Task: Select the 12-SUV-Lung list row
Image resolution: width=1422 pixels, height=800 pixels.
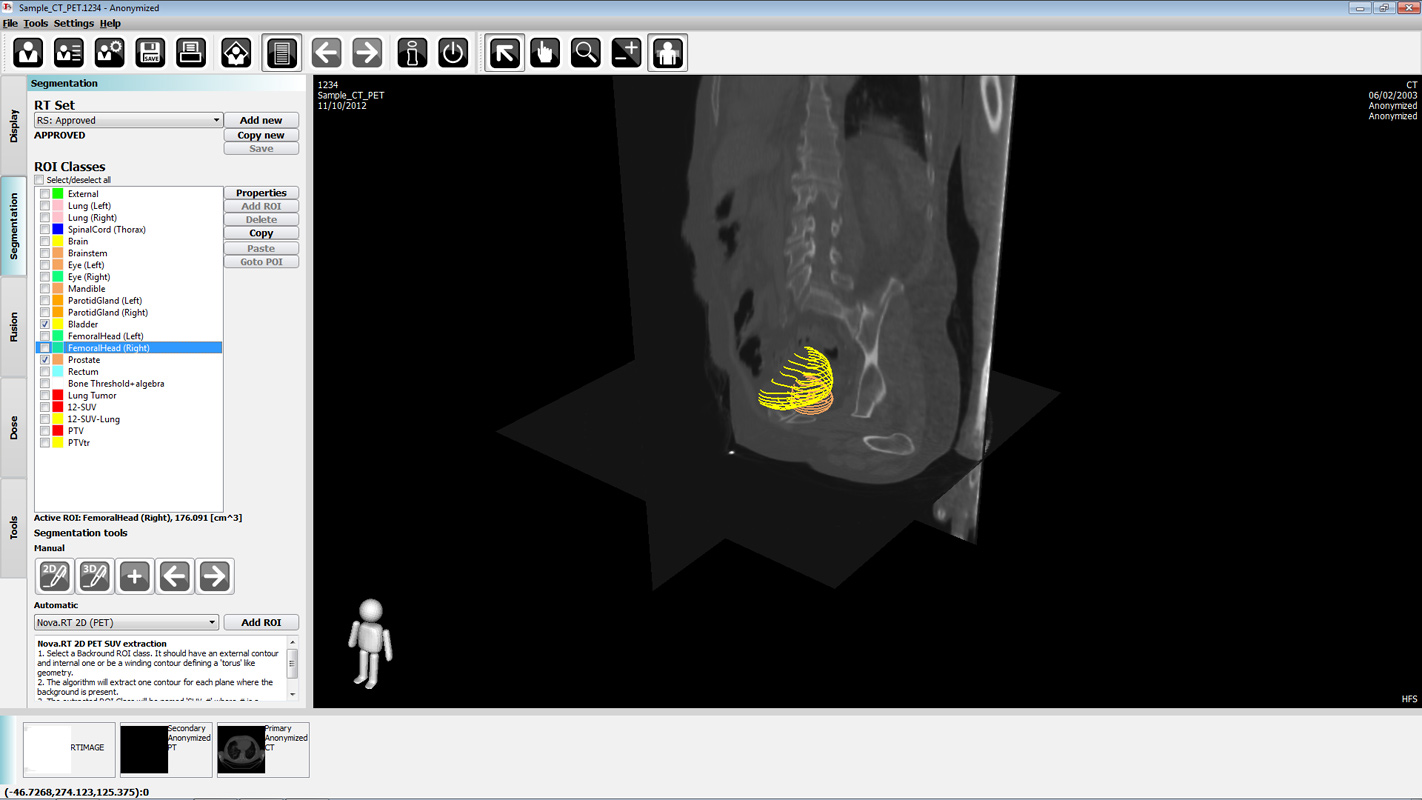Action: click(129, 419)
